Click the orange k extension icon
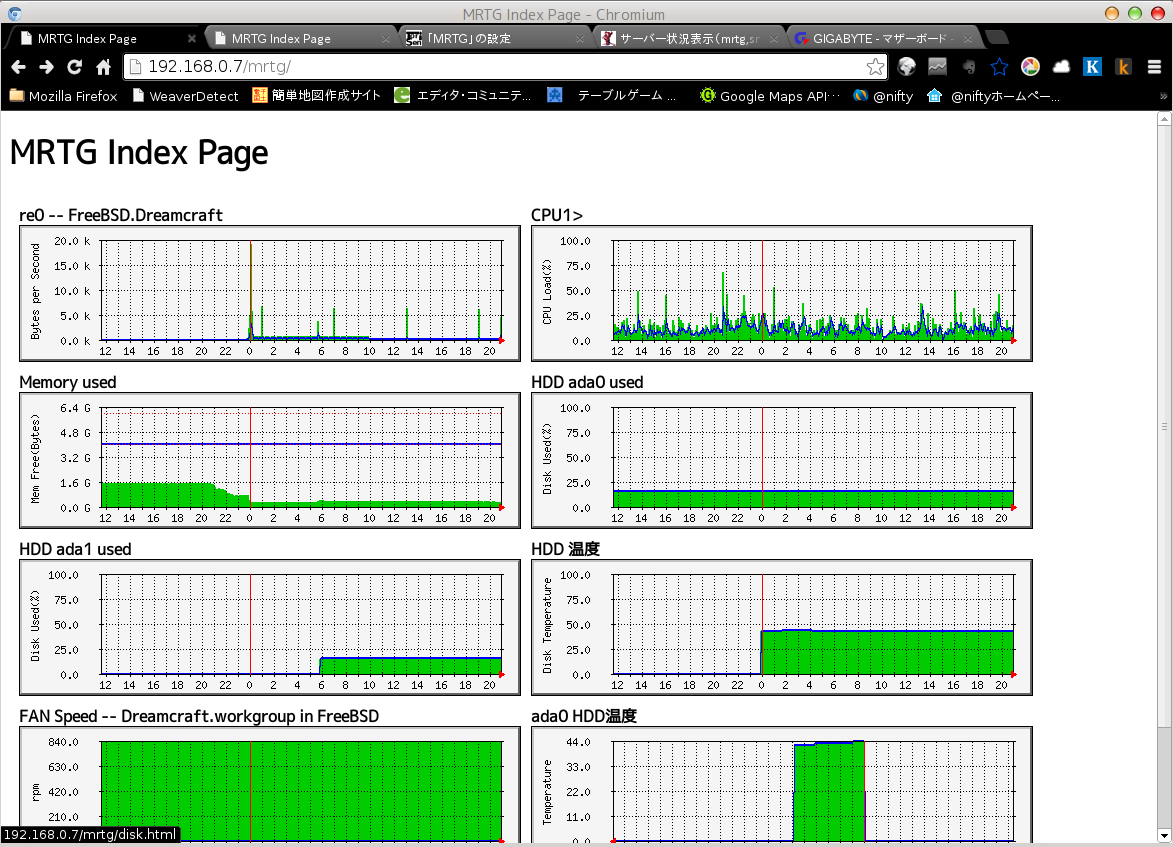 point(1123,67)
